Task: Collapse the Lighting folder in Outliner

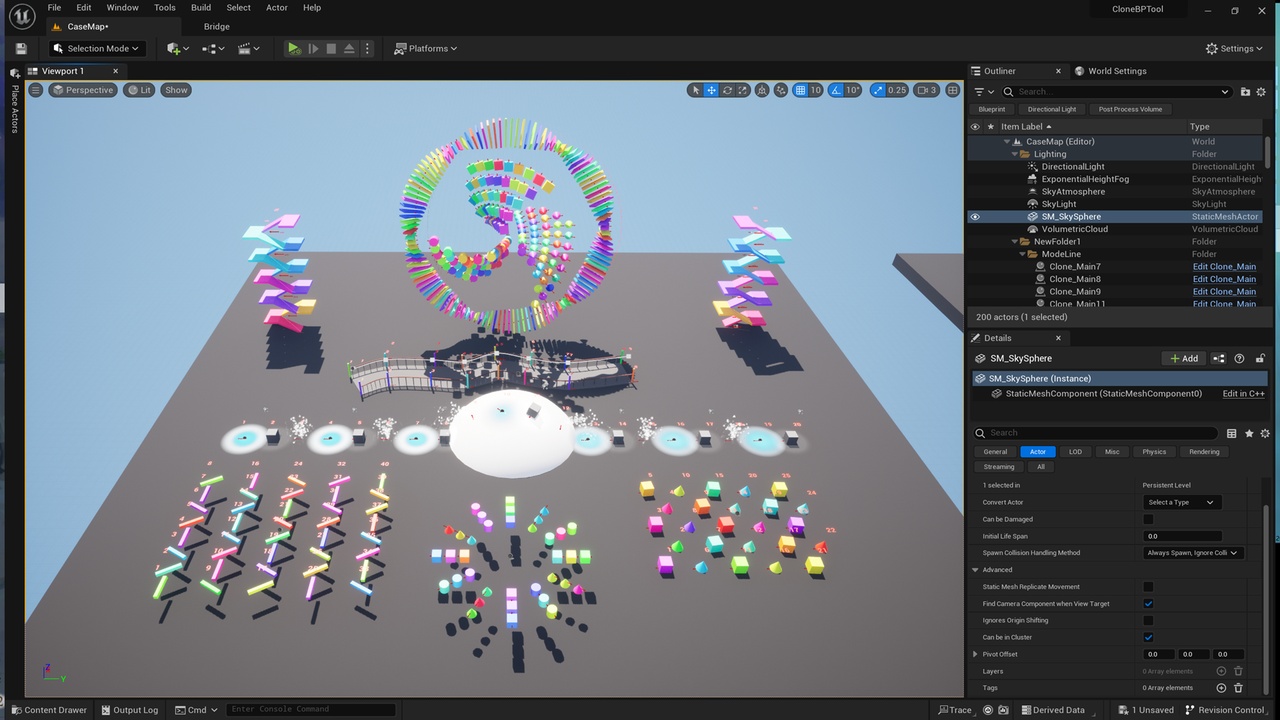Action: click(x=1014, y=154)
